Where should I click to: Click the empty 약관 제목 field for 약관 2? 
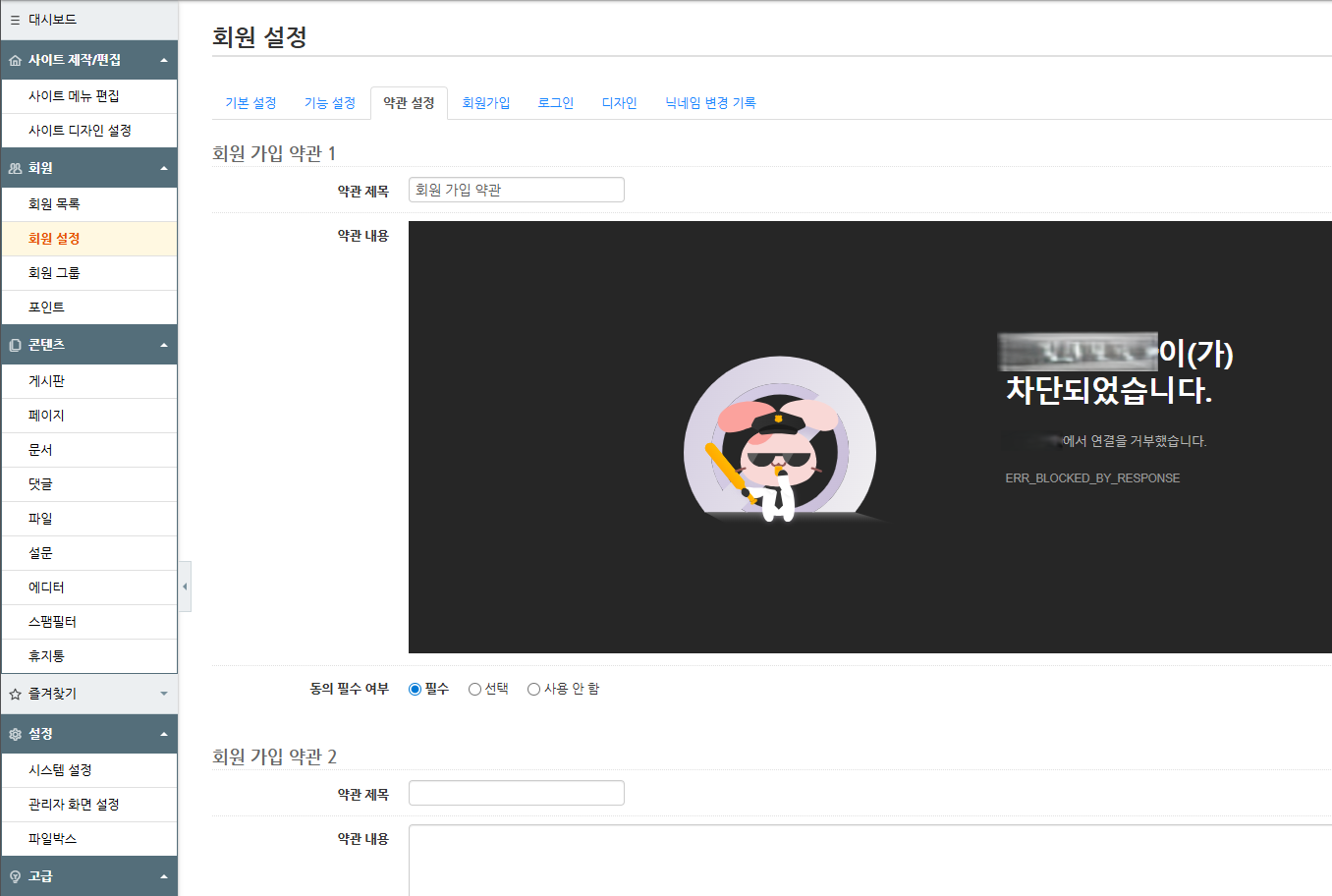pos(516,793)
